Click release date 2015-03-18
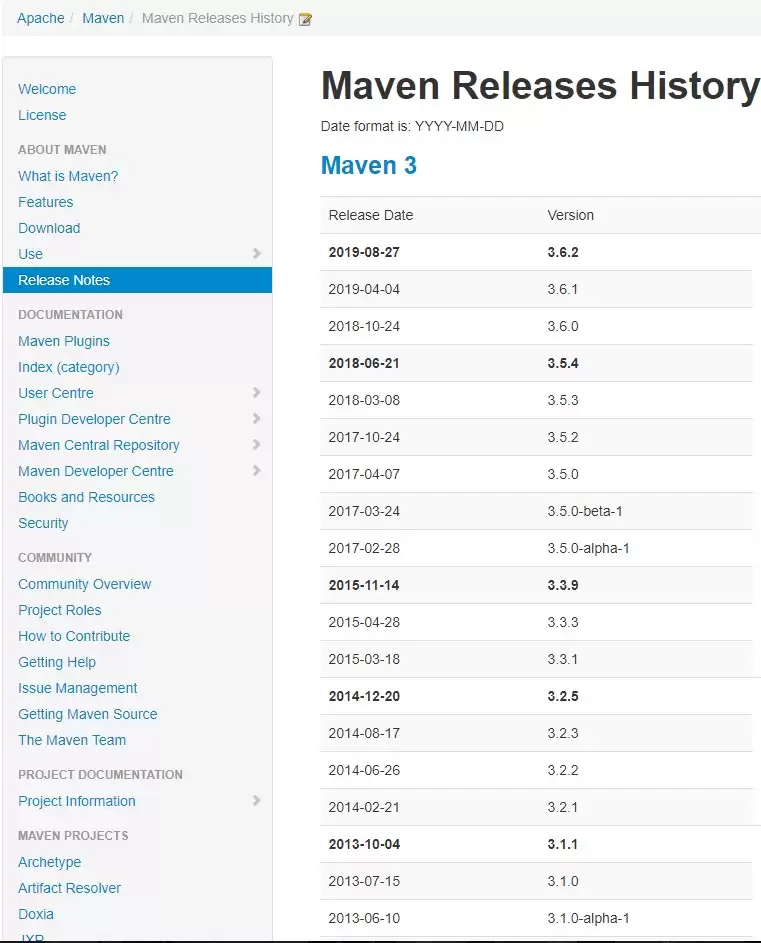 (x=364, y=659)
